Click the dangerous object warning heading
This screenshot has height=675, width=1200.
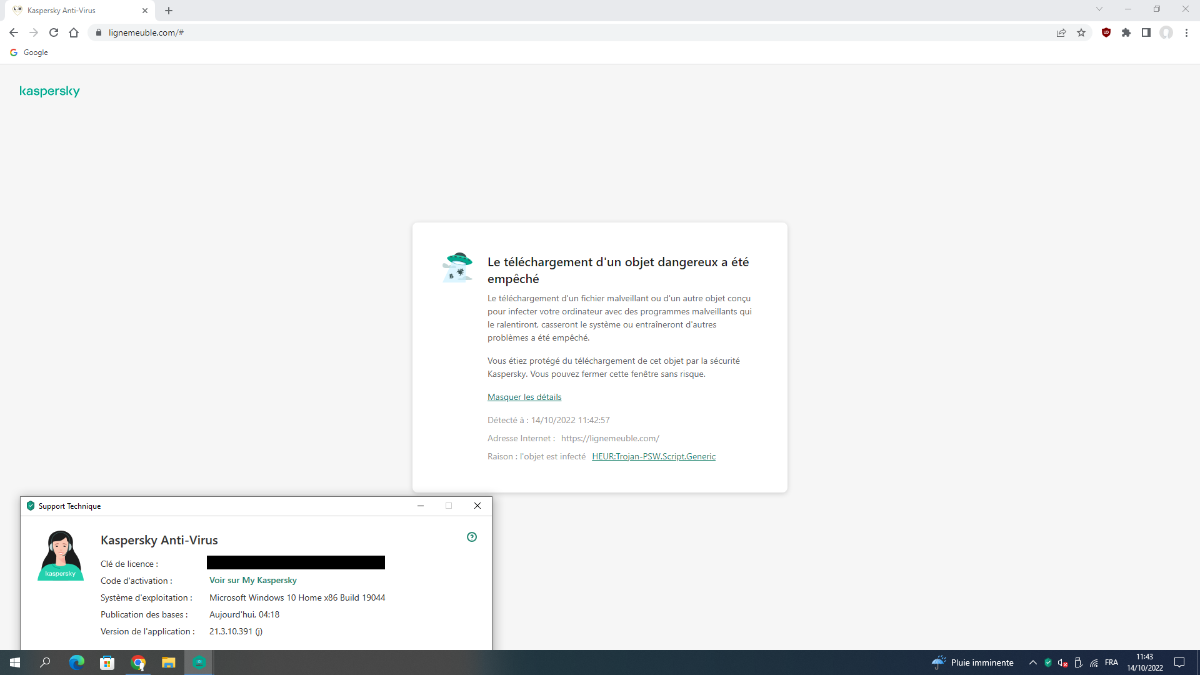point(618,271)
